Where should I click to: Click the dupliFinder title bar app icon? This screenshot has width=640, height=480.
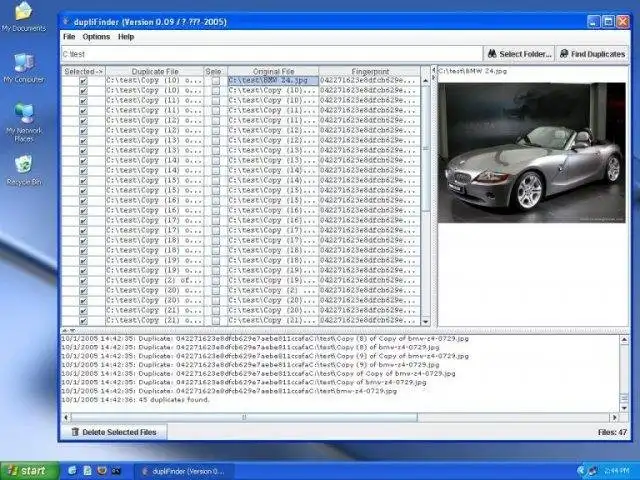[x=66, y=22]
